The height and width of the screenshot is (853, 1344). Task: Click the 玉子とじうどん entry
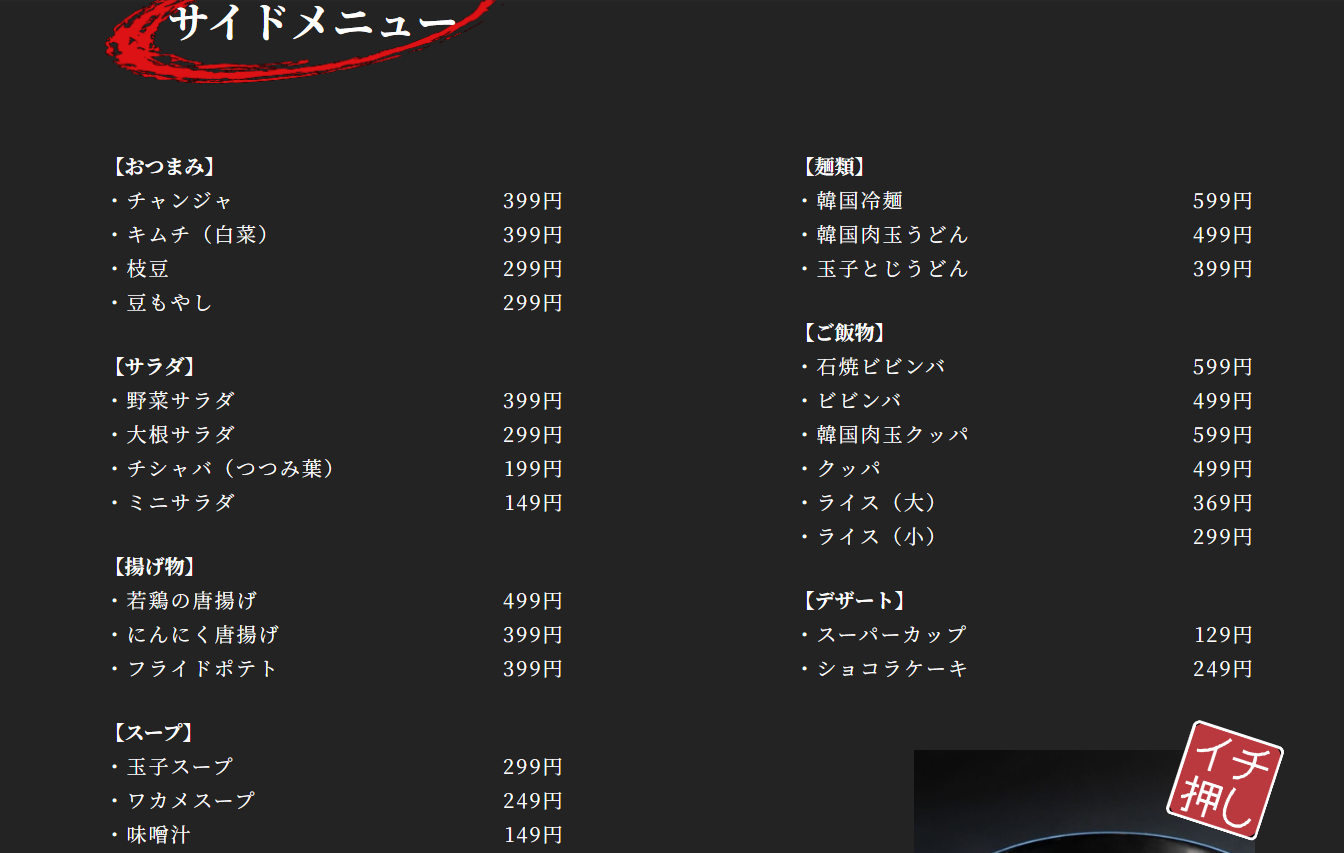tap(893, 269)
